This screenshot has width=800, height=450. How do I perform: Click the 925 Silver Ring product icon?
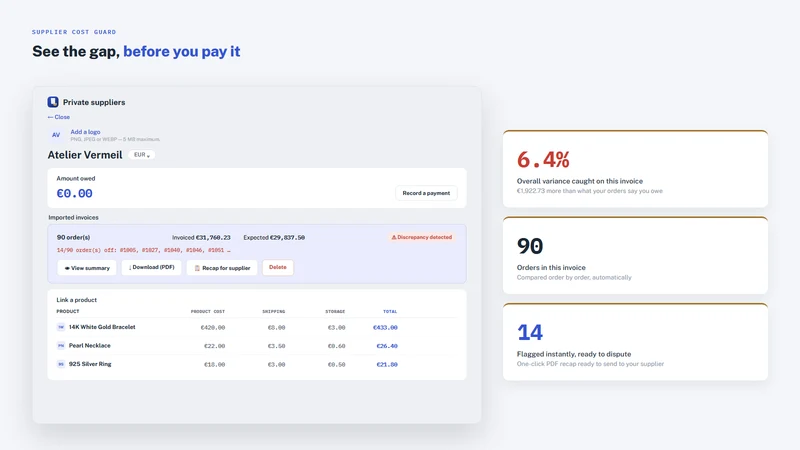61,364
